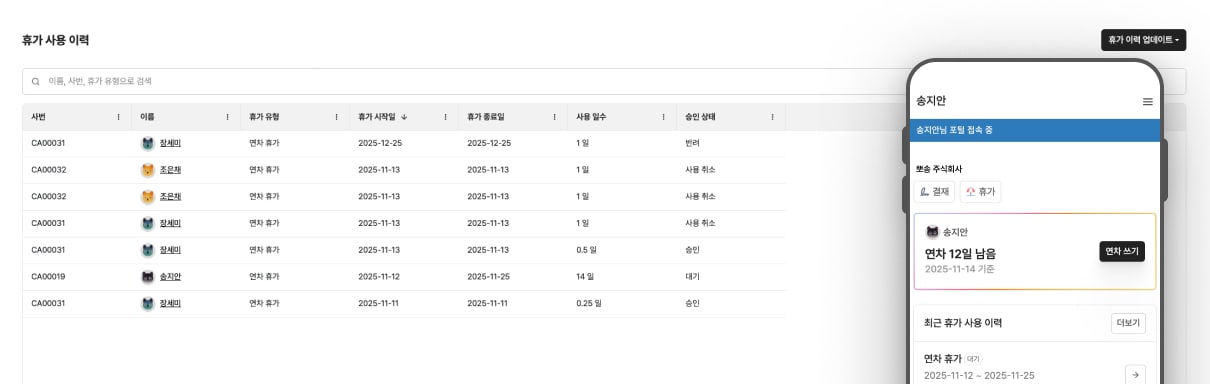
Task: Click the 연차 쓰기 button
Action: (x=1121, y=251)
